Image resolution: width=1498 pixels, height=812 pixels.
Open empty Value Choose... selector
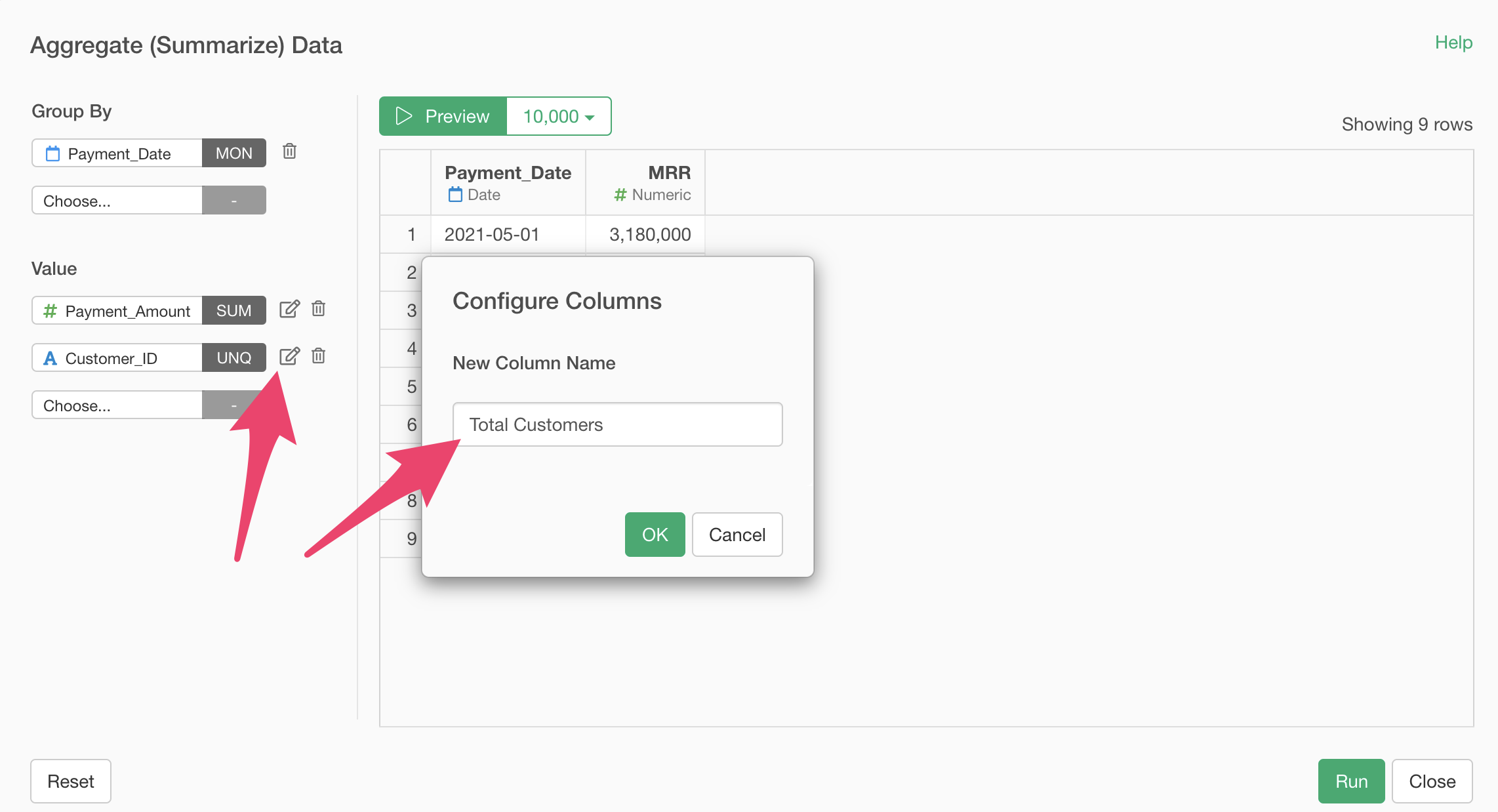coord(117,405)
